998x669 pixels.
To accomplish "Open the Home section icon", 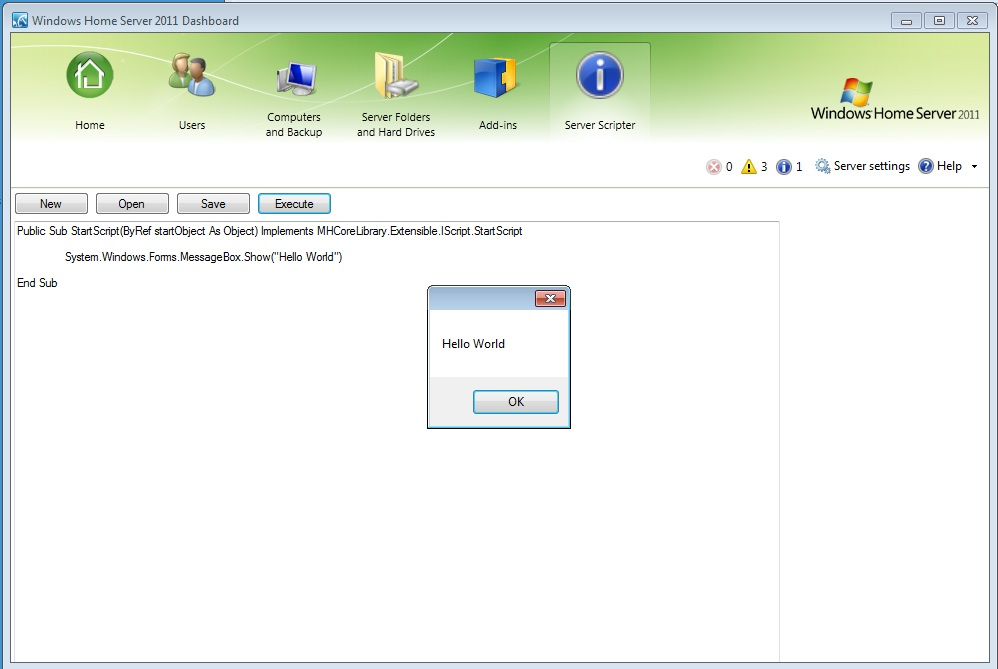I will pyautogui.click(x=90, y=75).
